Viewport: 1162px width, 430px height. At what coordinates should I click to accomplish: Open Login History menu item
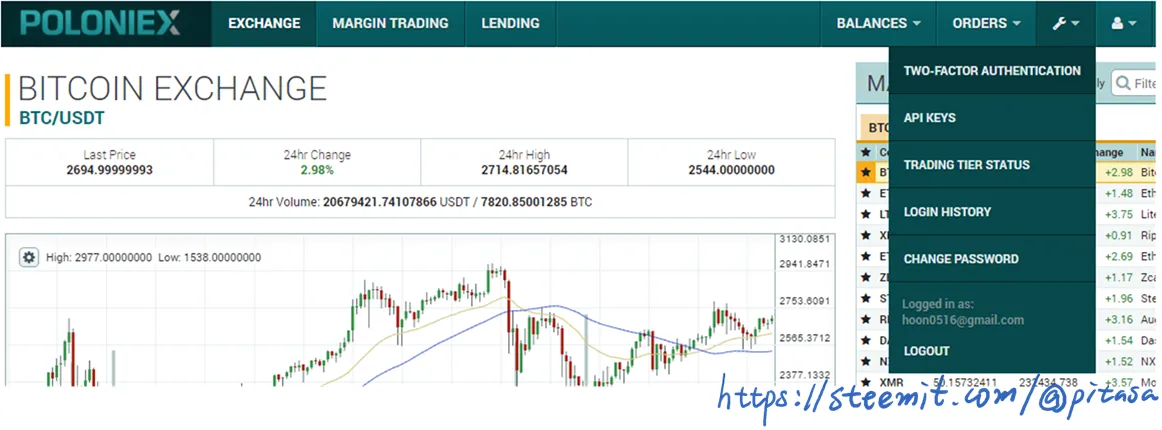992,212
